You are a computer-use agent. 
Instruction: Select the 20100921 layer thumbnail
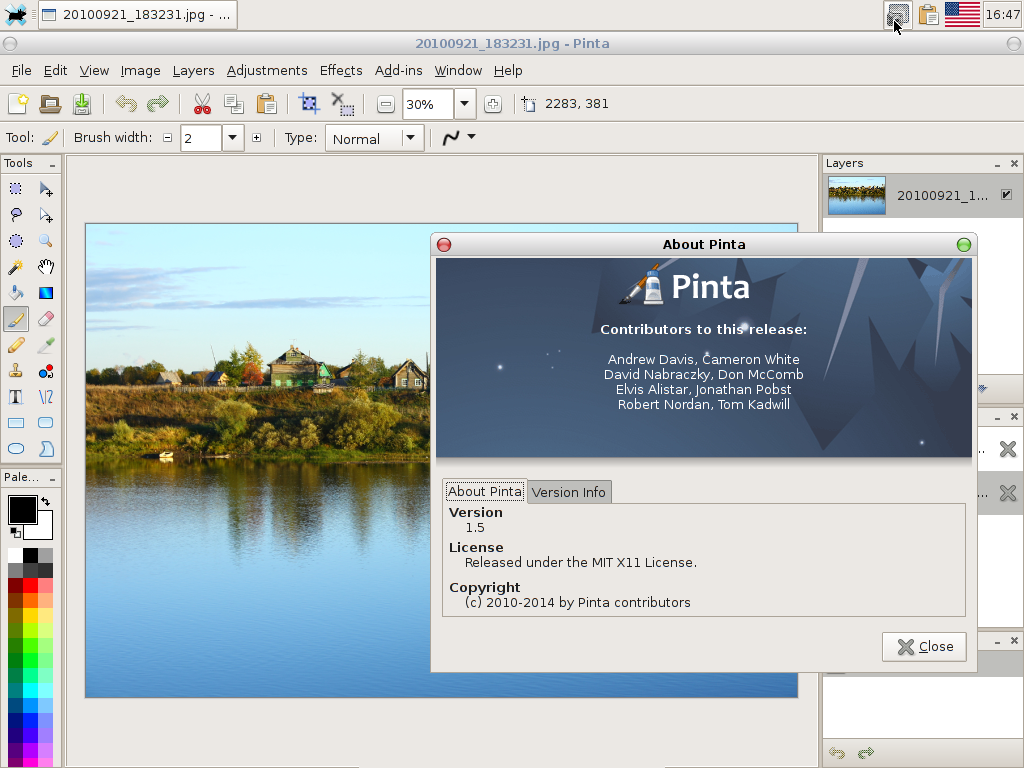[857, 195]
